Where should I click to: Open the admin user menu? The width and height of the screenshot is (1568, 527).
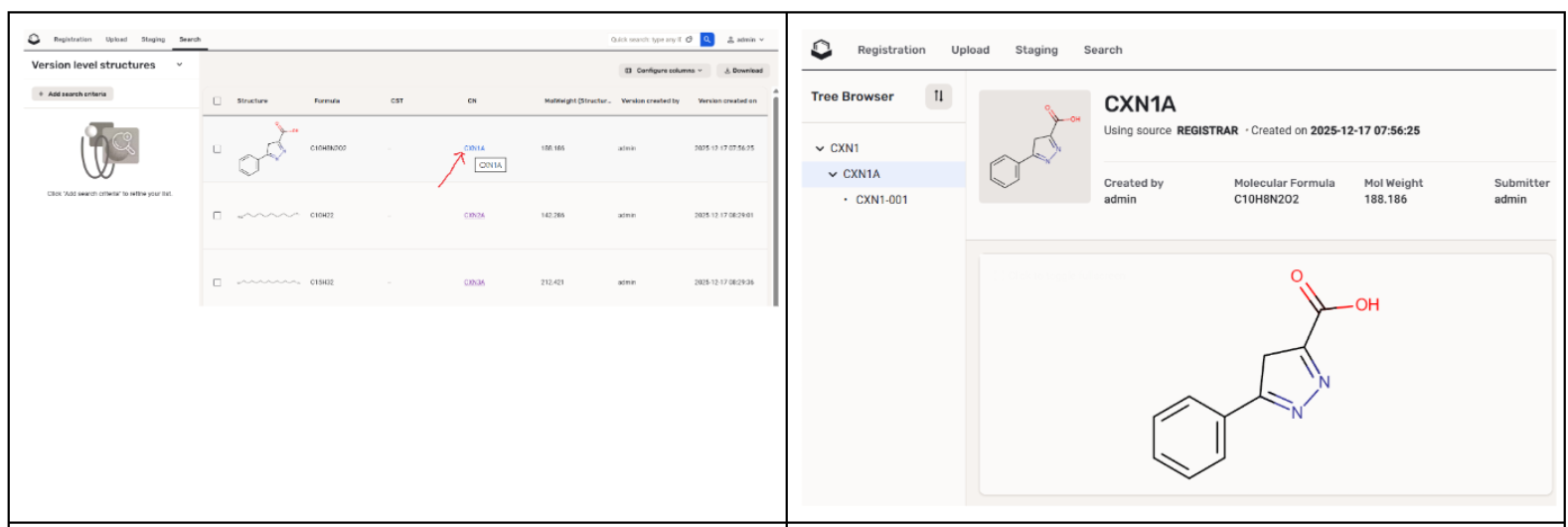pos(745,40)
